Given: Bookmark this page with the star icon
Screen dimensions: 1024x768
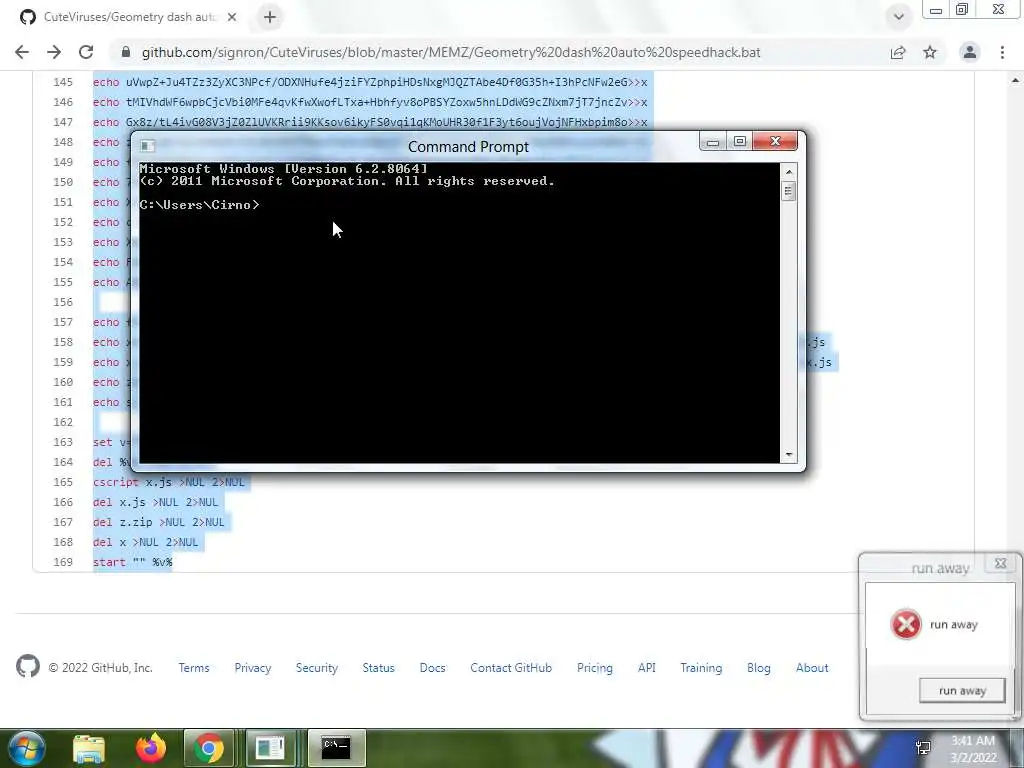Looking at the screenshot, I should point(930,52).
